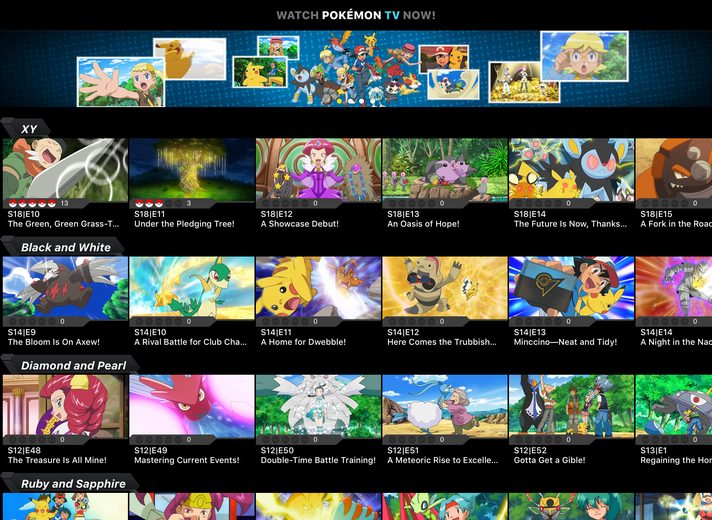Play thumbnail of Under the Pledging Tree
This screenshot has width=712, height=520.
pyautogui.click(x=192, y=170)
